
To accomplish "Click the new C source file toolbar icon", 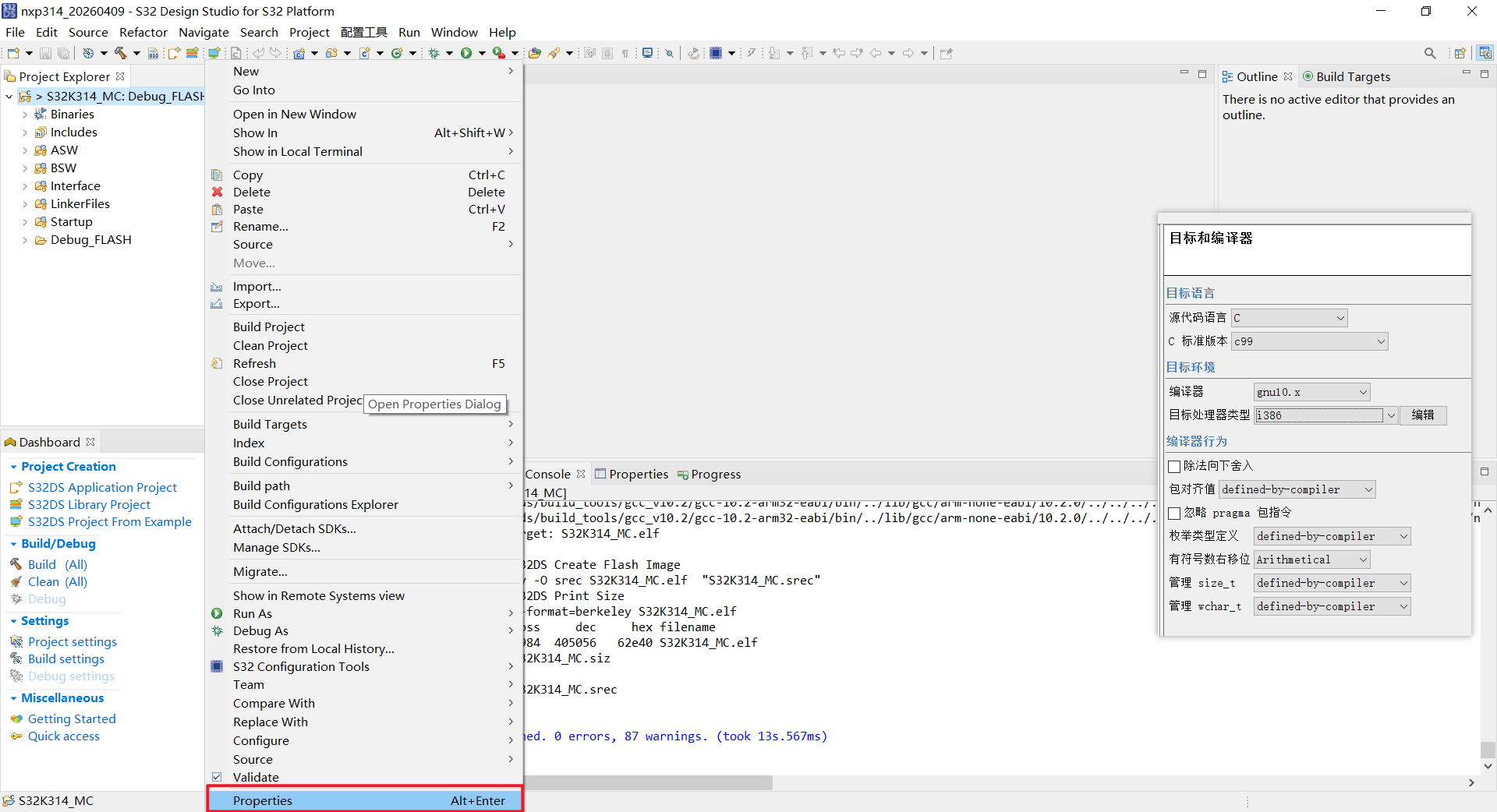I will (x=365, y=53).
